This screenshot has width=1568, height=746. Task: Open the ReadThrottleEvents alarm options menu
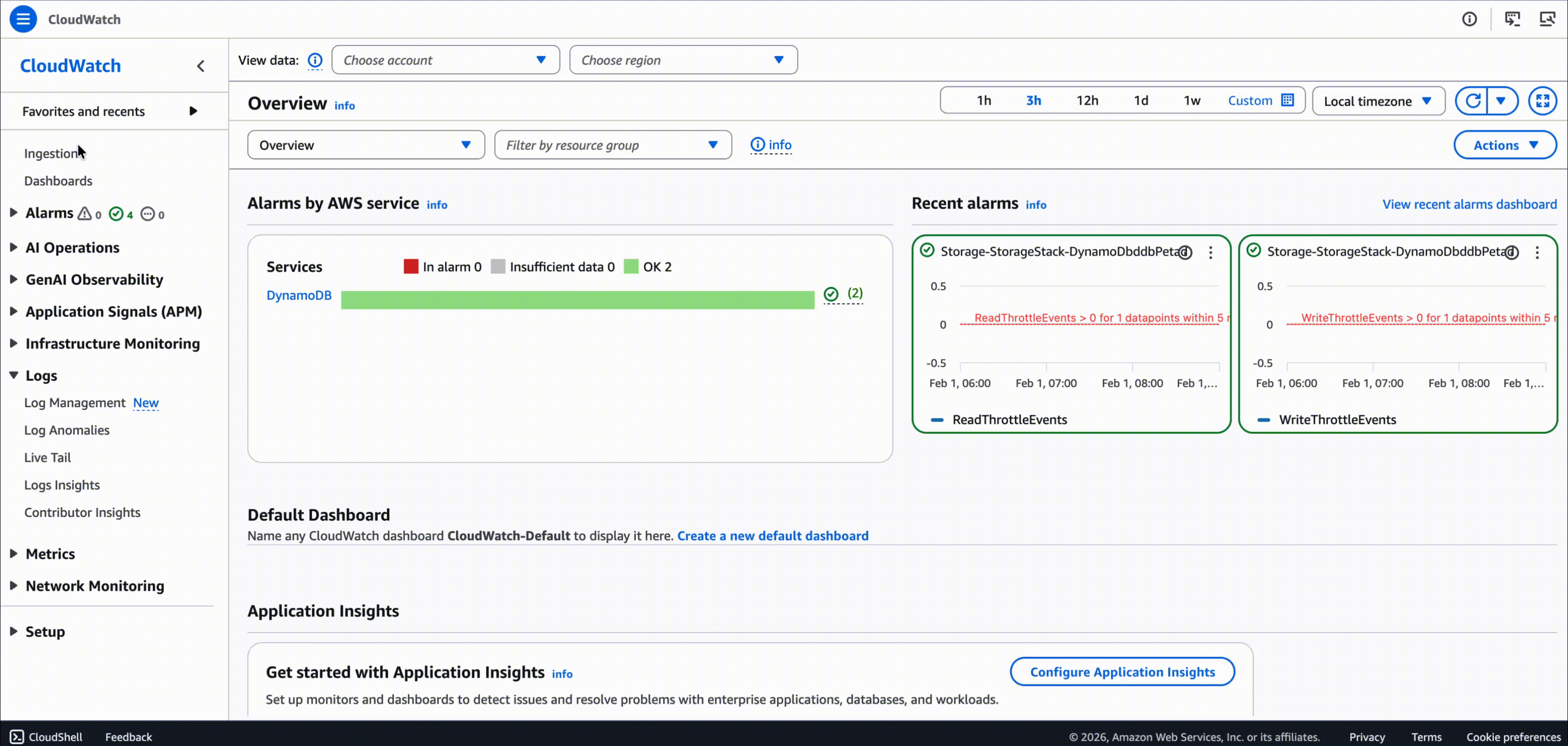[x=1211, y=252]
